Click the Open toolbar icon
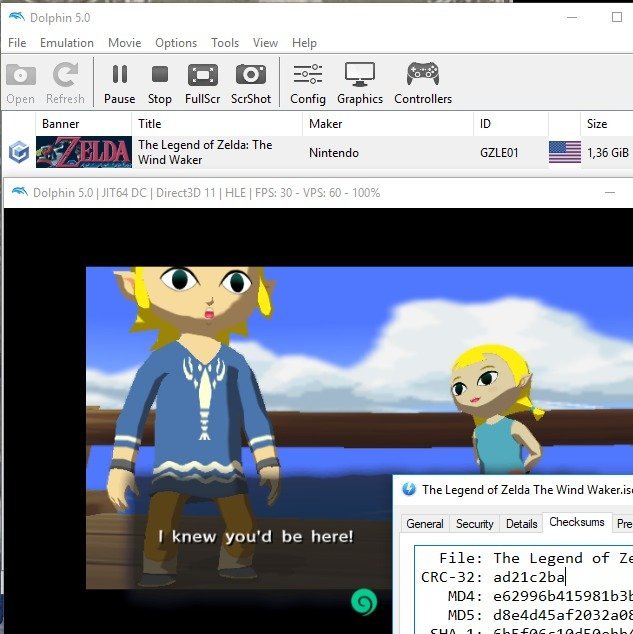633x634 pixels. [x=21, y=82]
